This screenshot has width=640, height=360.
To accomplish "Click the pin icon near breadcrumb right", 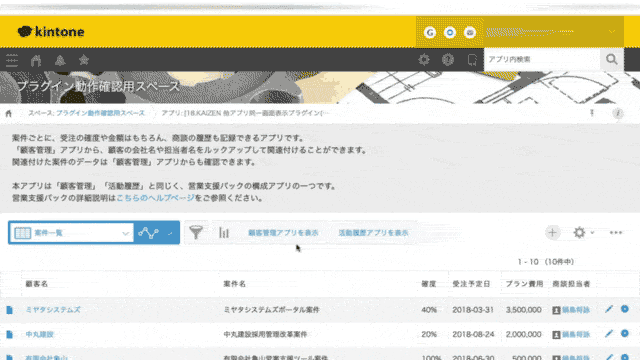I will (592, 113).
